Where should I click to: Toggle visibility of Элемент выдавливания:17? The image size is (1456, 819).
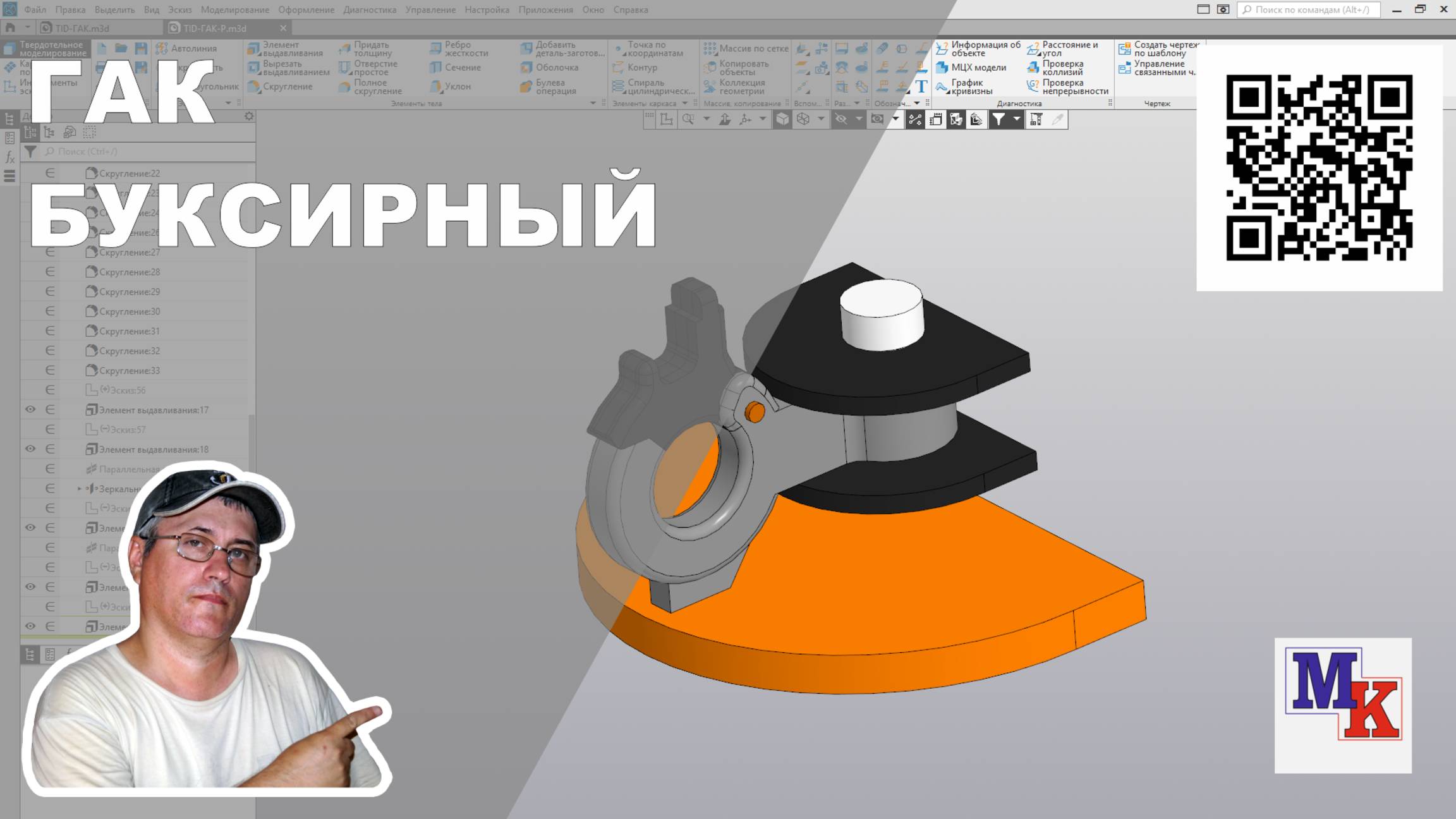30,409
